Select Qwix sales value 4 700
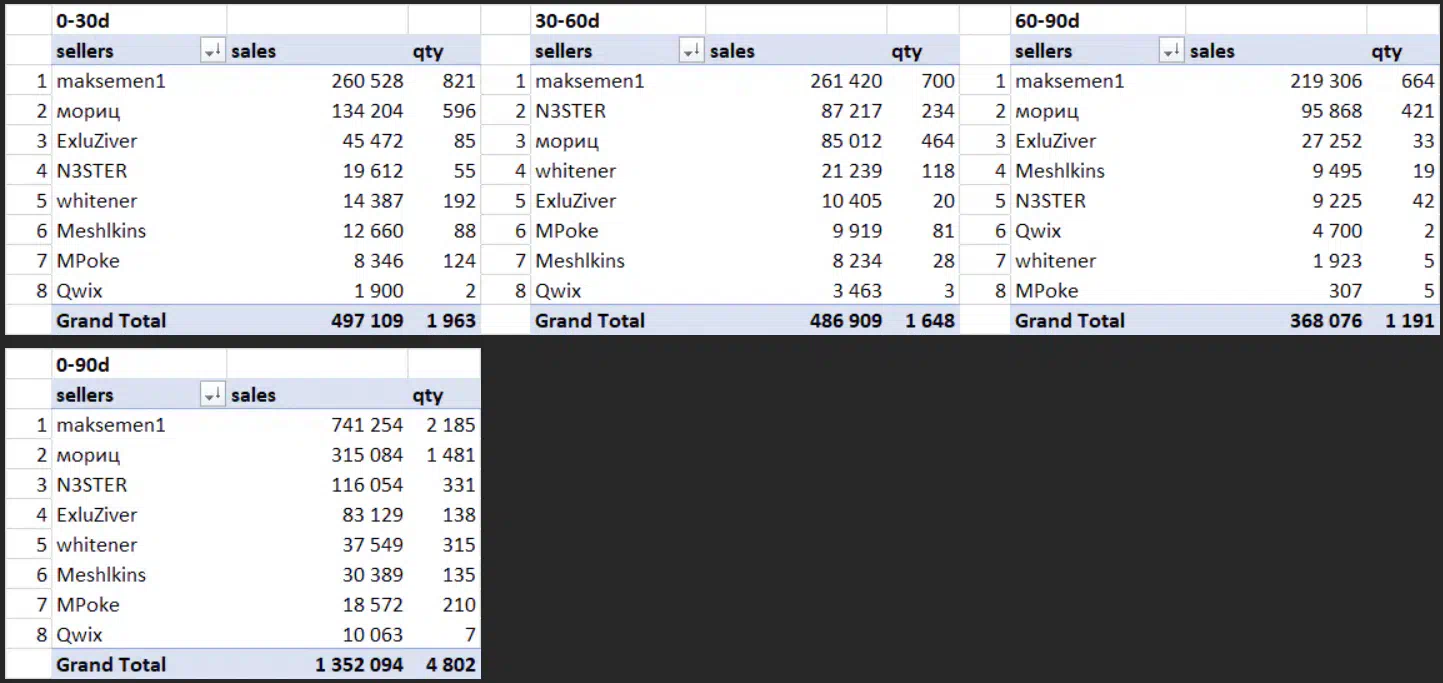Viewport: 1443px width, 683px height. [x=1338, y=231]
